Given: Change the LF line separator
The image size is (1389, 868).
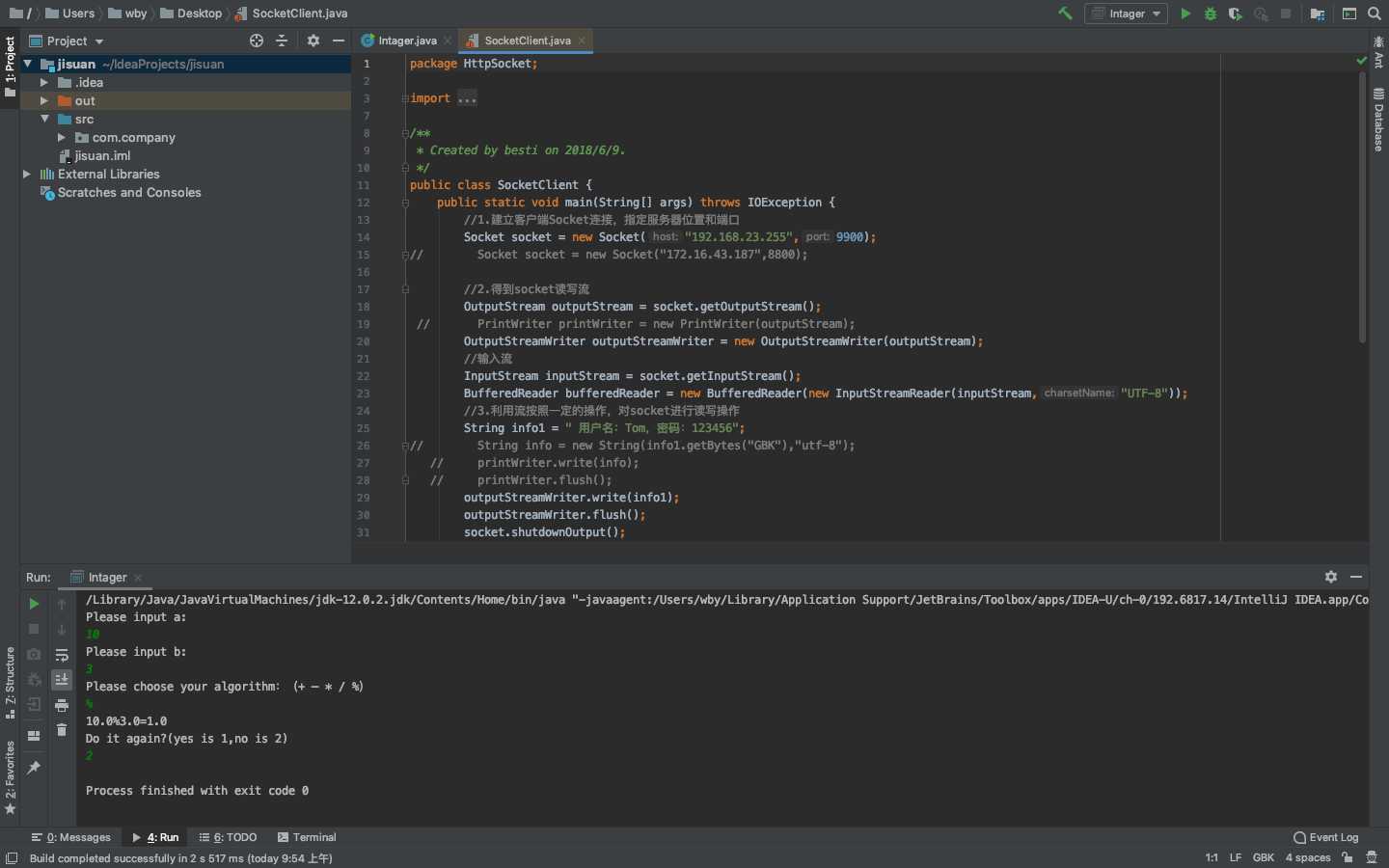Looking at the screenshot, I should (x=1236, y=857).
